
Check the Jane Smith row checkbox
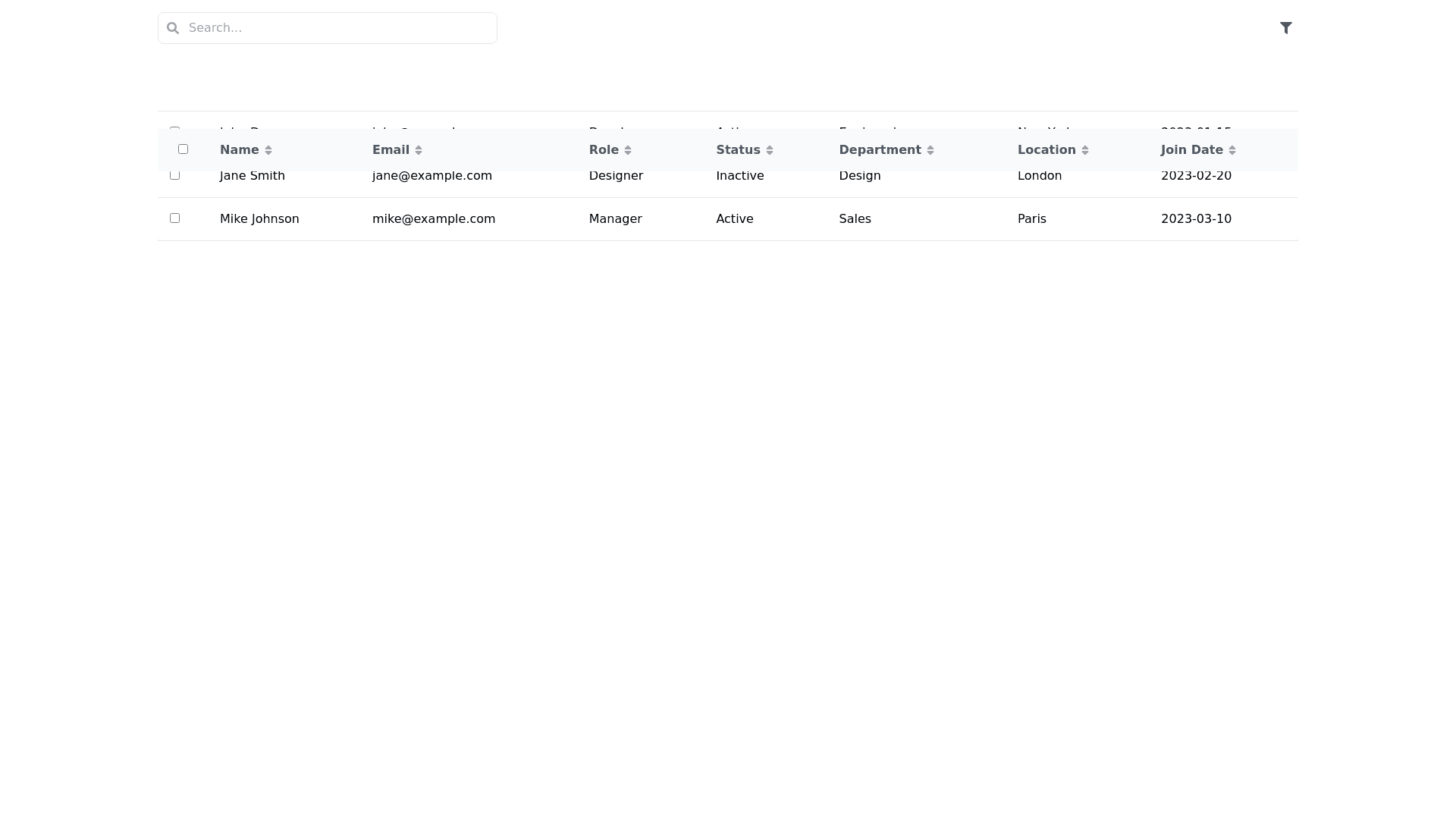(175, 176)
